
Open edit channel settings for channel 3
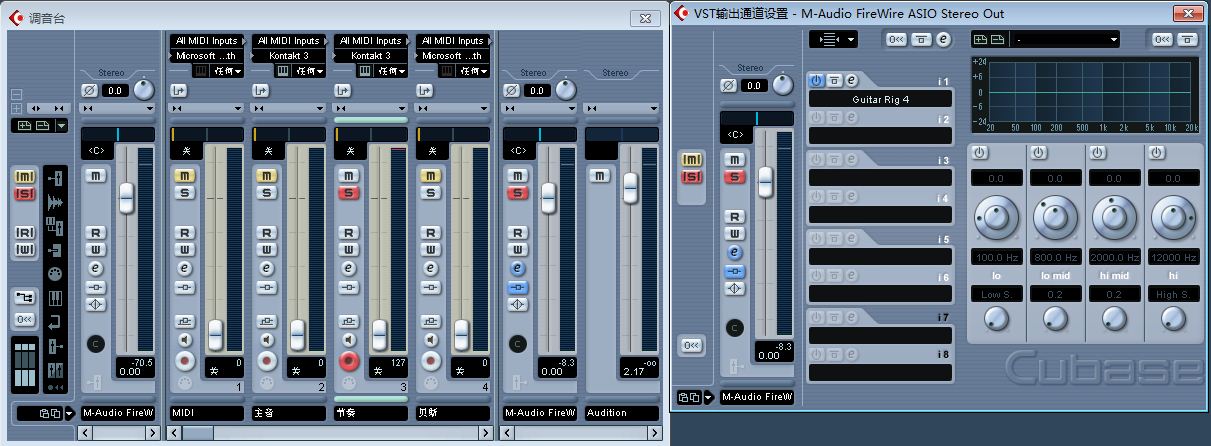tap(348, 268)
